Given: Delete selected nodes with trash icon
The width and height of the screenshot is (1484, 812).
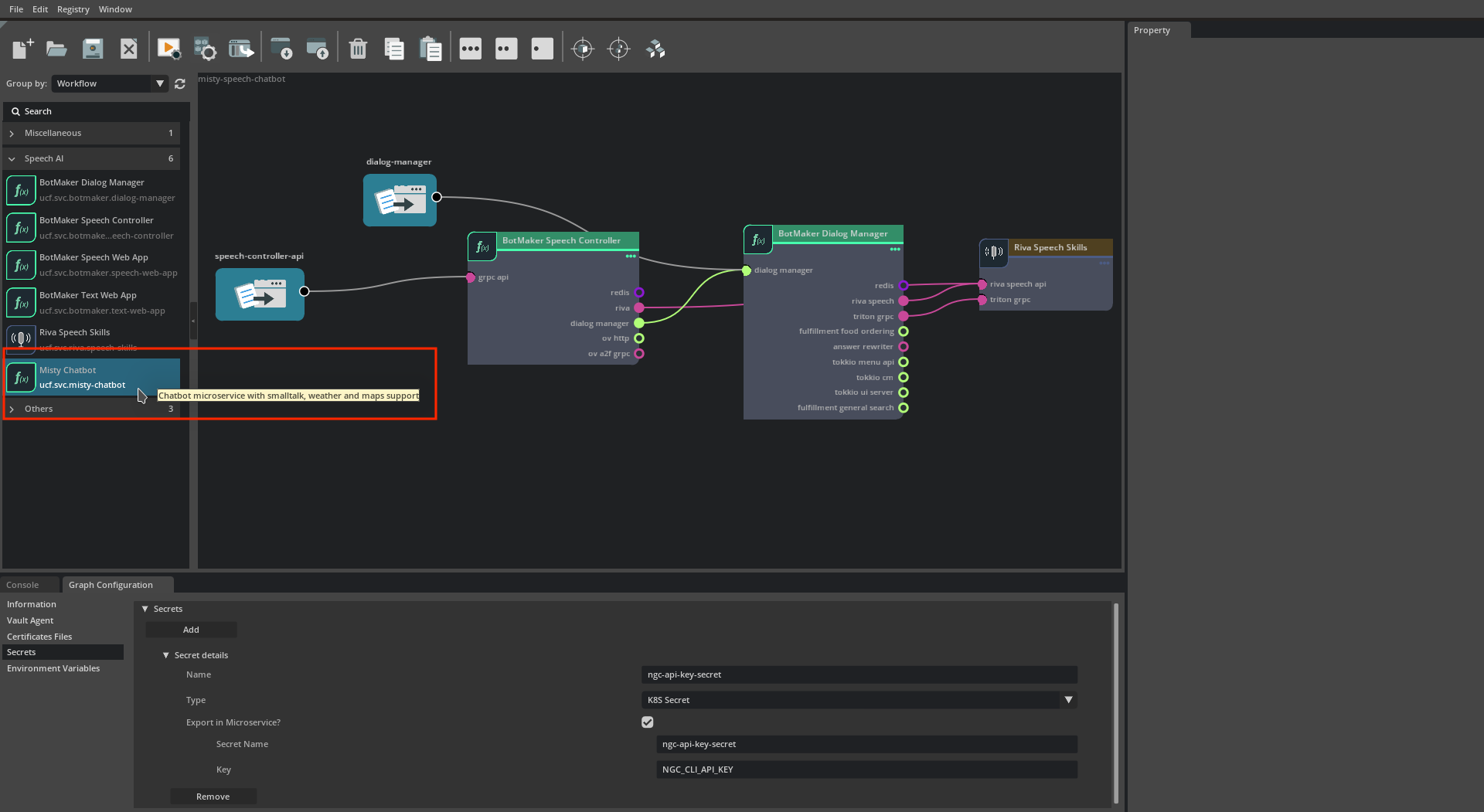Looking at the screenshot, I should [x=358, y=49].
